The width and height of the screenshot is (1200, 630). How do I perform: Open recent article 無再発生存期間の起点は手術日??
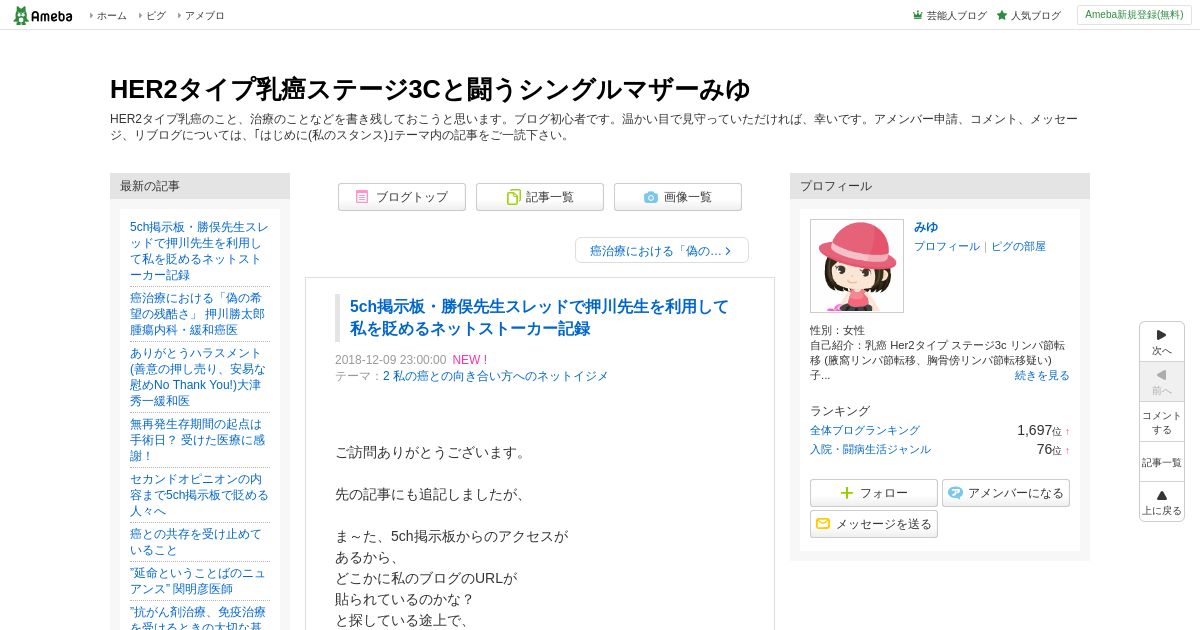click(x=199, y=440)
